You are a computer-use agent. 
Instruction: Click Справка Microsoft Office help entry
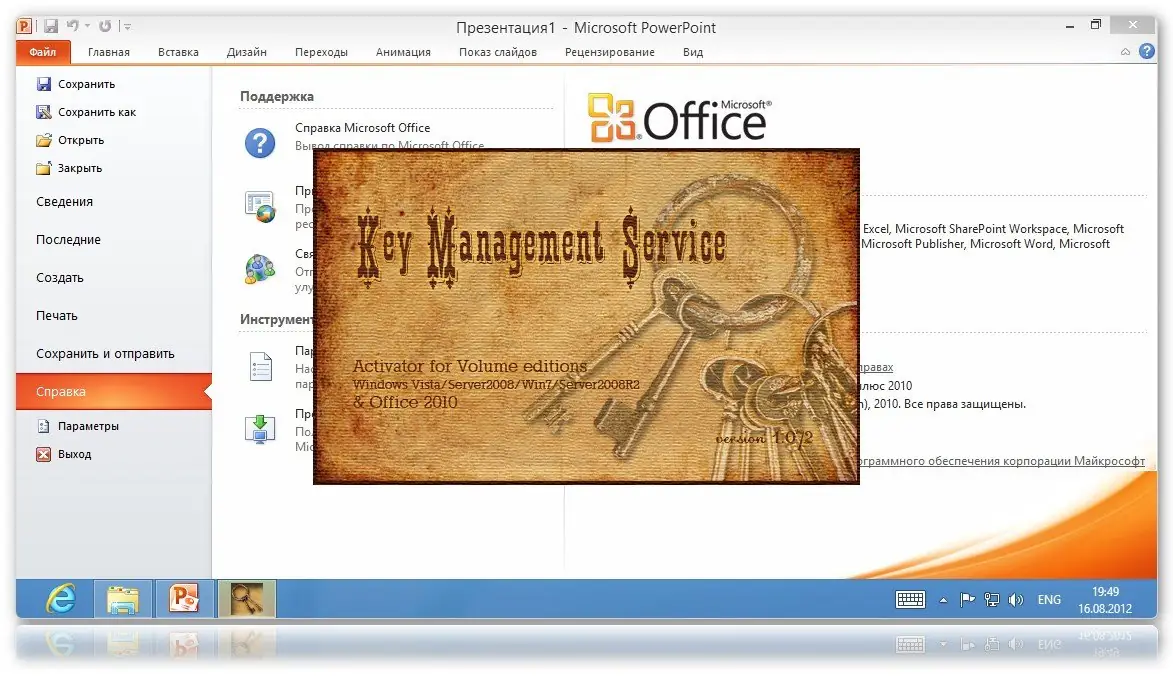coord(362,128)
